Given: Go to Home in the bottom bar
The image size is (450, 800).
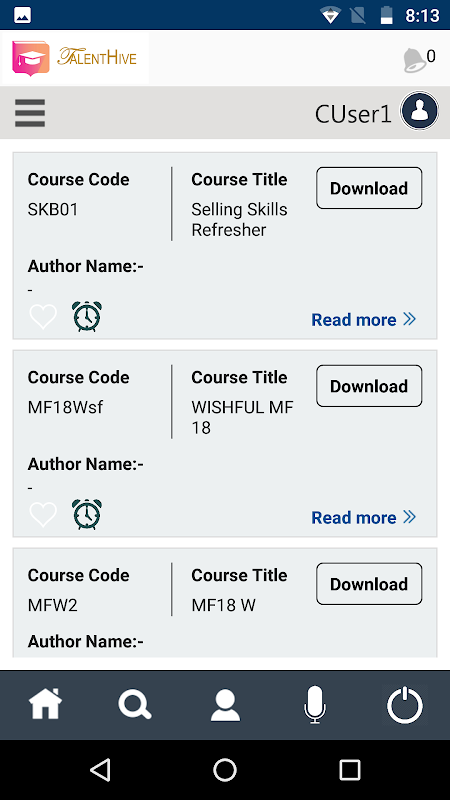Looking at the screenshot, I should [x=45, y=704].
